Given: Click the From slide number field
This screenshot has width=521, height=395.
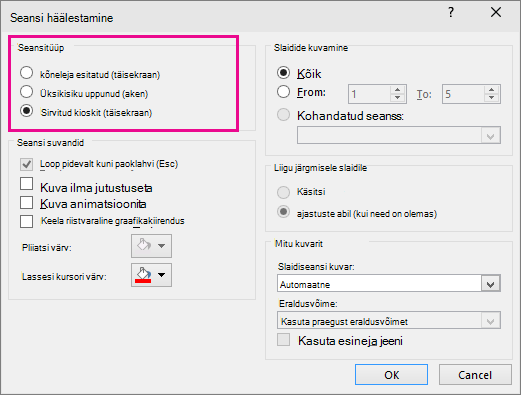Looking at the screenshot, I should [369, 94].
